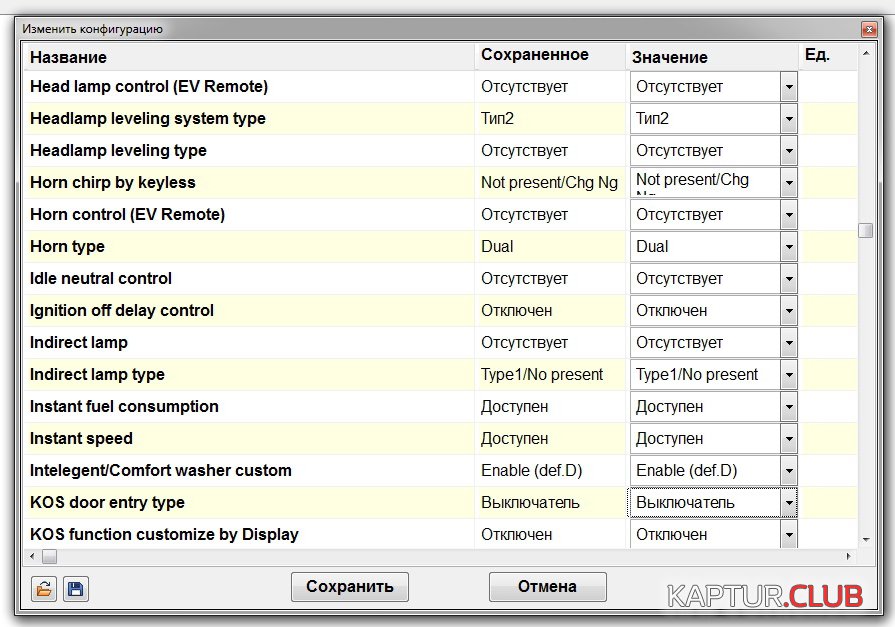Open Horn chirp by keyless dropdown
This screenshot has height=627, width=895.
point(789,183)
